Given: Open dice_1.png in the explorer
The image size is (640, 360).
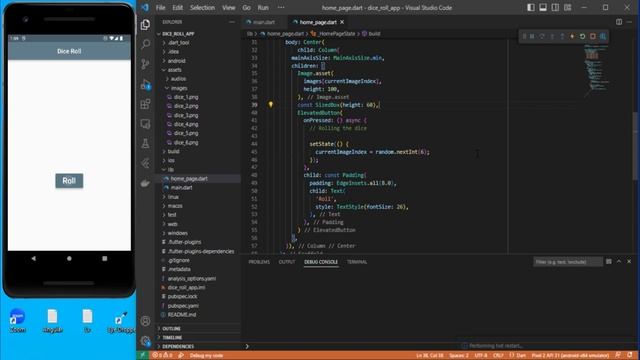Looking at the screenshot, I should point(186,97).
